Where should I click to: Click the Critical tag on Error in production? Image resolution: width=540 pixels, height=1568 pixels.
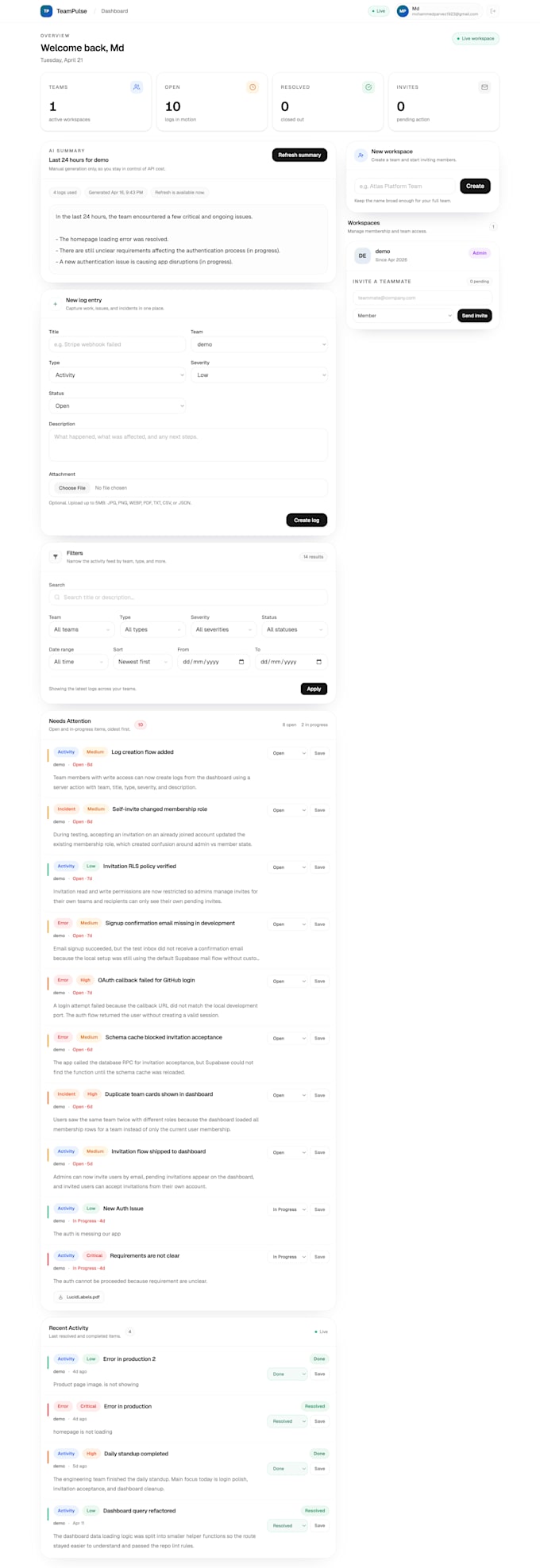(x=88, y=1406)
